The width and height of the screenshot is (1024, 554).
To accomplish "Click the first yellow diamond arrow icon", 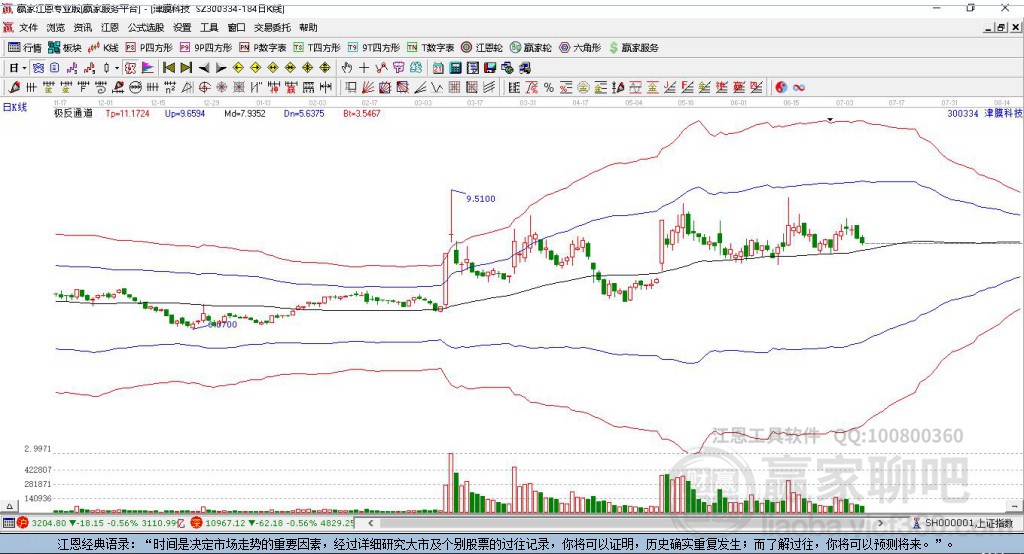I will [238, 68].
